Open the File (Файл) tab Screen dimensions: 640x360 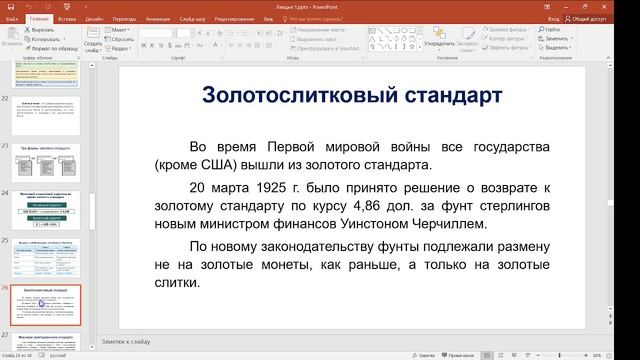(12, 19)
